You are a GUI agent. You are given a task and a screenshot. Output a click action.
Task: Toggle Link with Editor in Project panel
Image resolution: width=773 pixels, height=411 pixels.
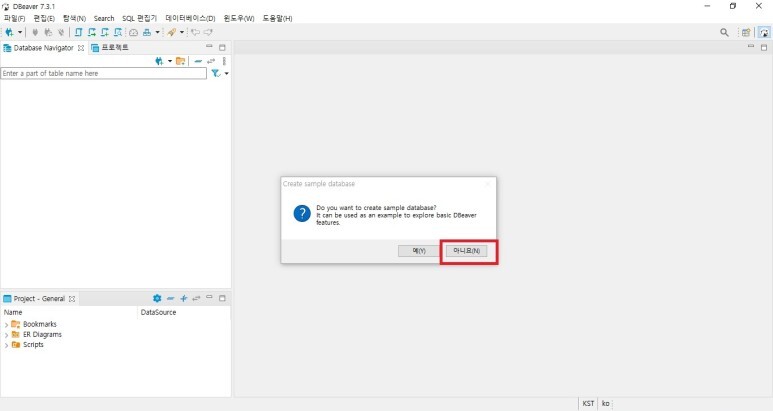pyautogui.click(x=196, y=298)
